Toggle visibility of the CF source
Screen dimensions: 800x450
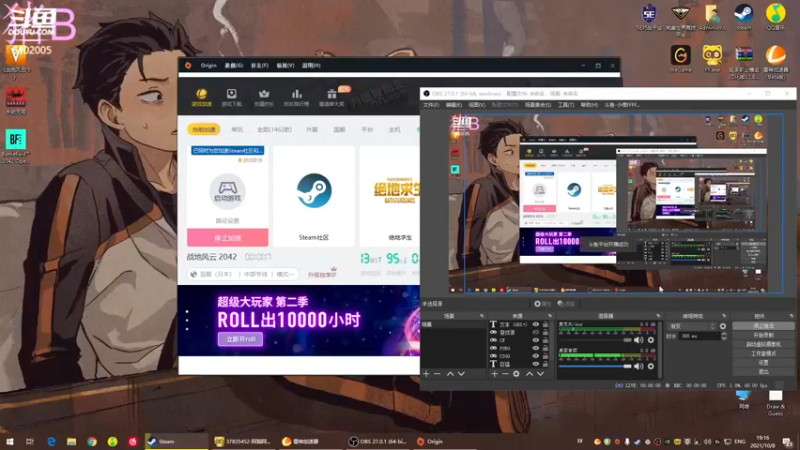pos(536,340)
